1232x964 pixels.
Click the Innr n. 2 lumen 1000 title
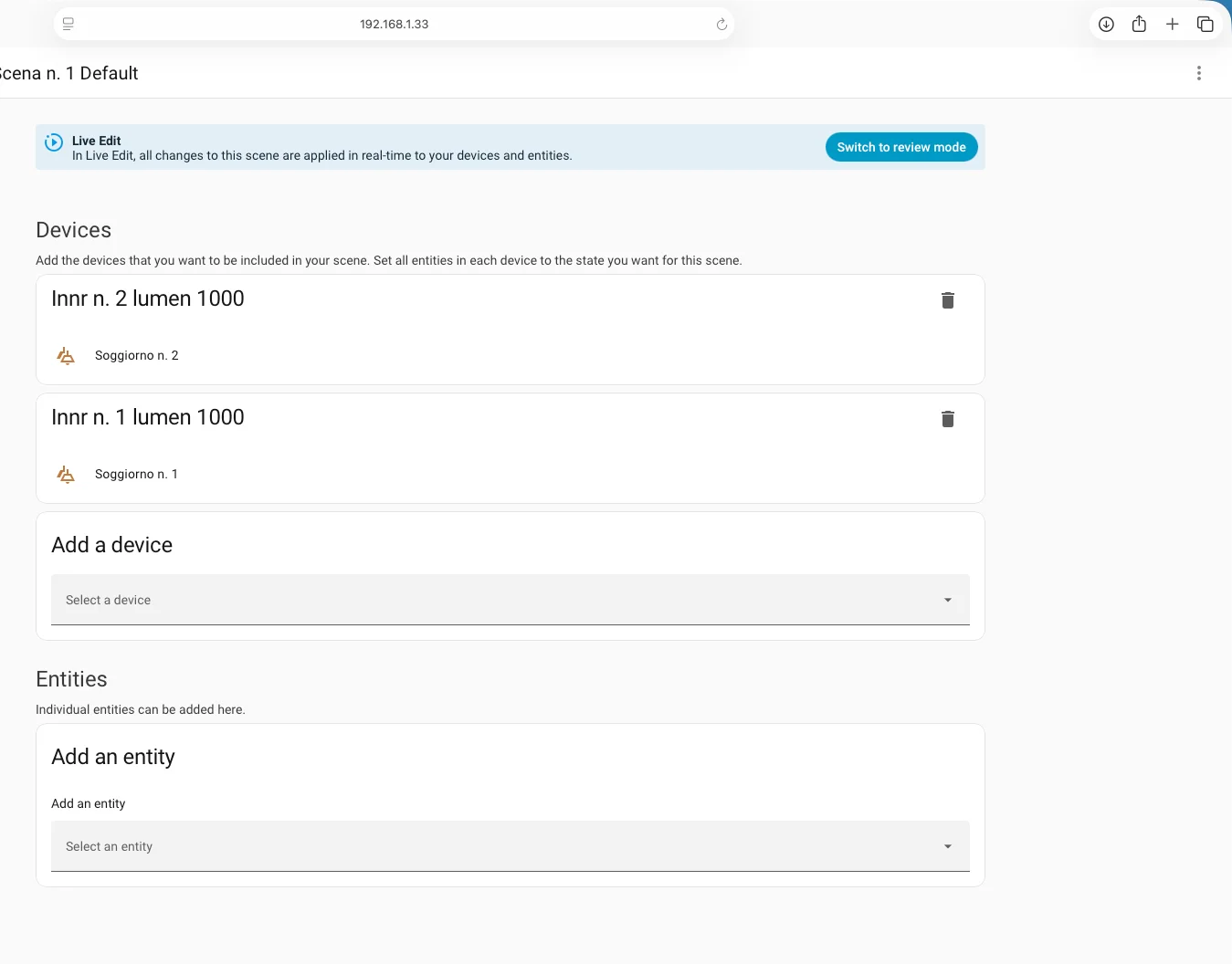pyautogui.click(x=148, y=299)
